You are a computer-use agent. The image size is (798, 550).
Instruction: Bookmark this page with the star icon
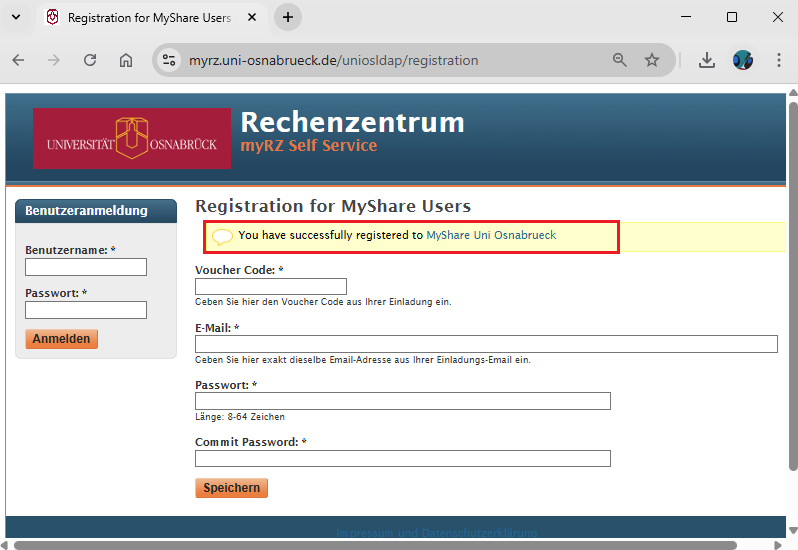[x=652, y=60]
